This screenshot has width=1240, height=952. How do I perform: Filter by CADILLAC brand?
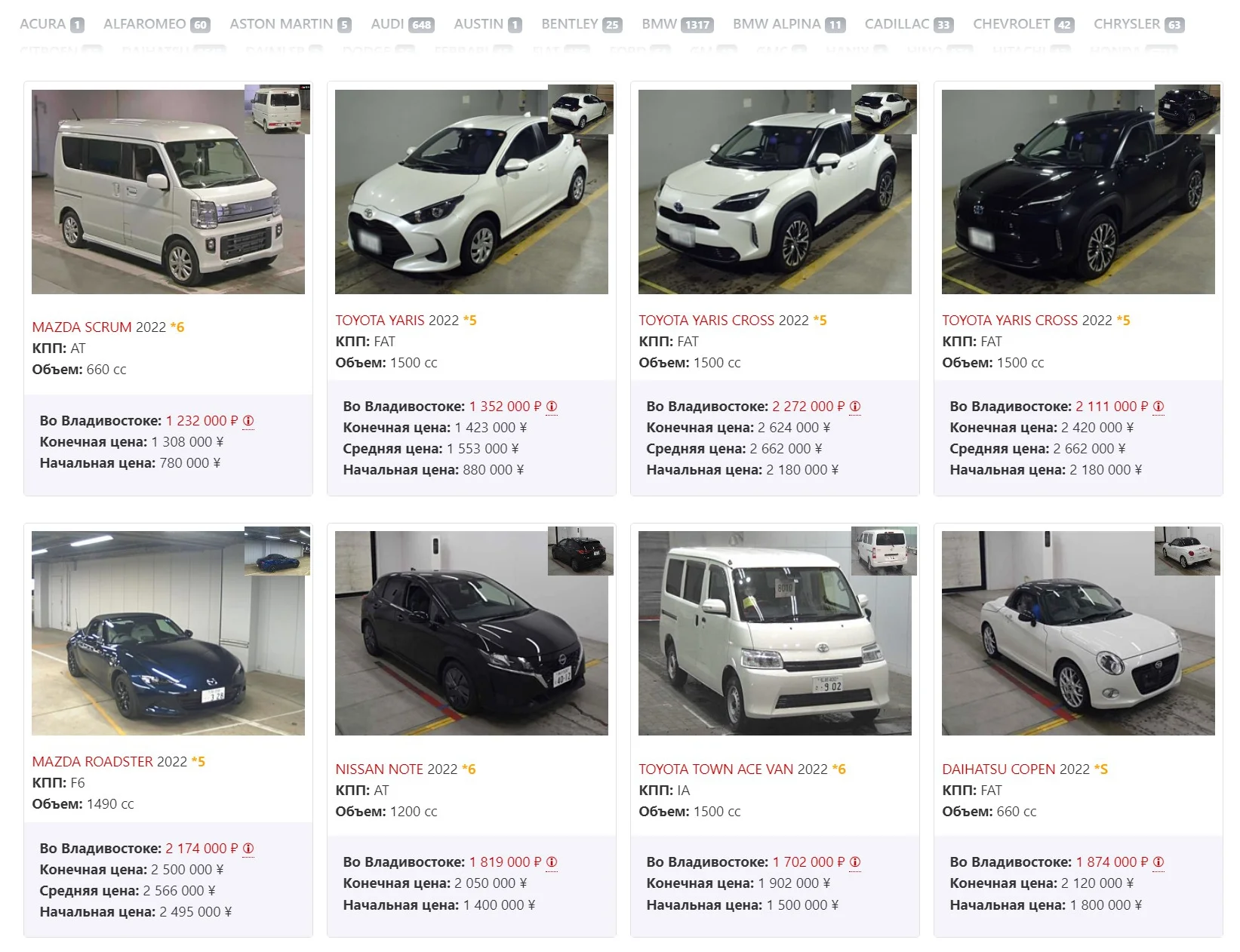tap(909, 24)
